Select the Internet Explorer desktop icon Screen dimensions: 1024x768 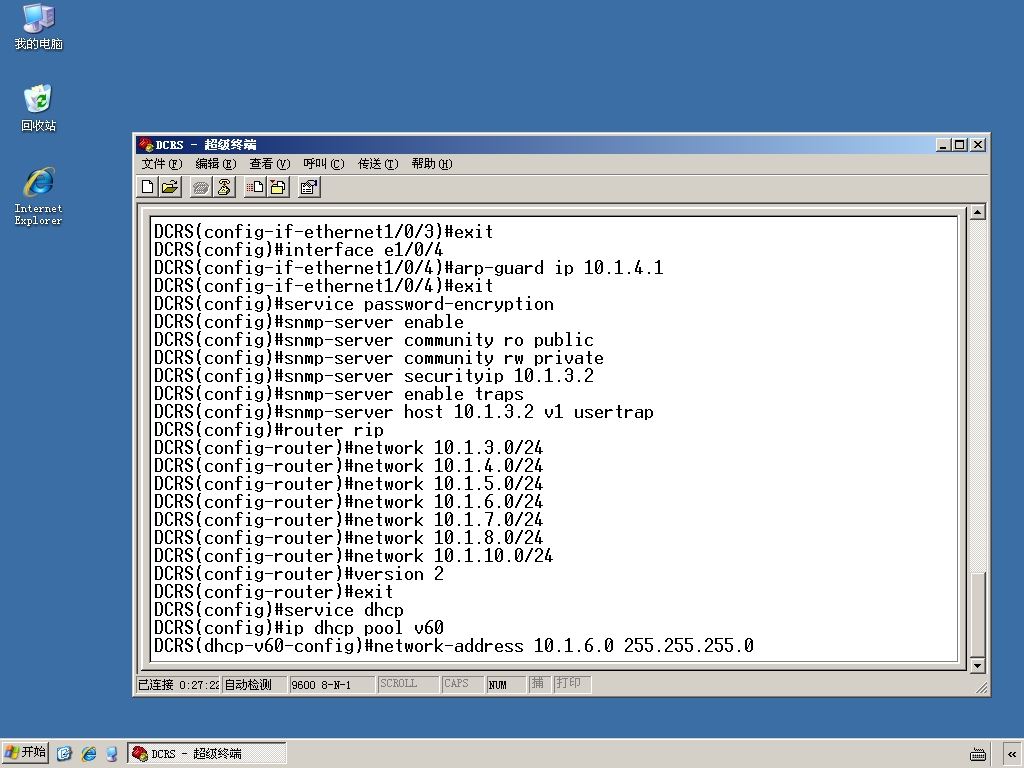(39, 197)
